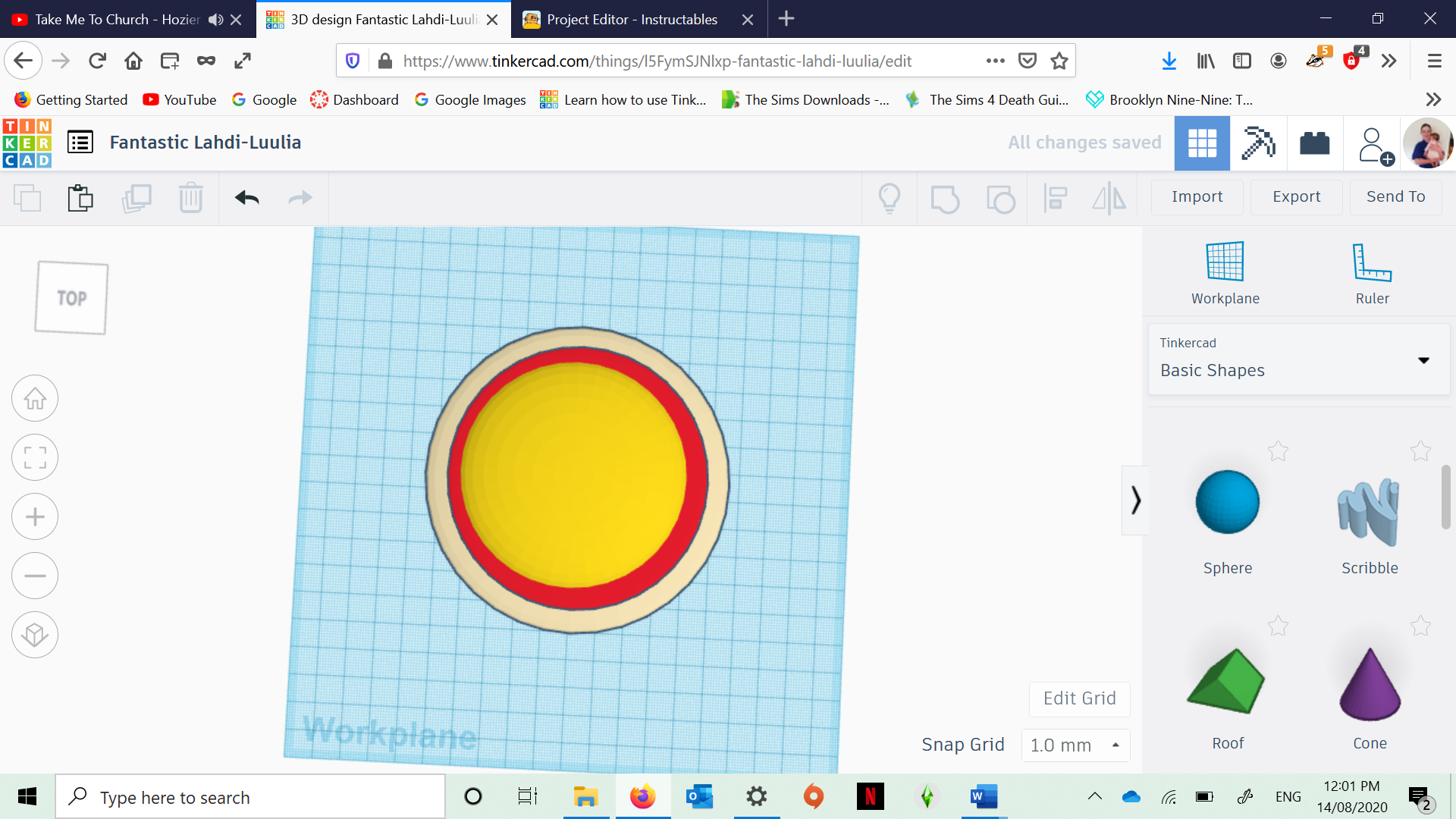Screen dimensions: 1456x819
Task: Click the Paste clipboard icon
Action: 80,198
